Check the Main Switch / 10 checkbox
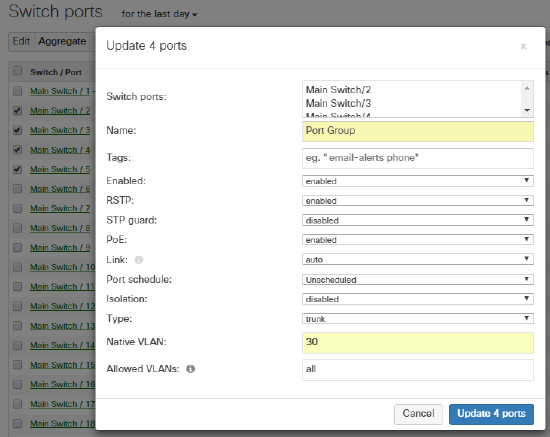The width and height of the screenshot is (550, 437). coord(17,267)
